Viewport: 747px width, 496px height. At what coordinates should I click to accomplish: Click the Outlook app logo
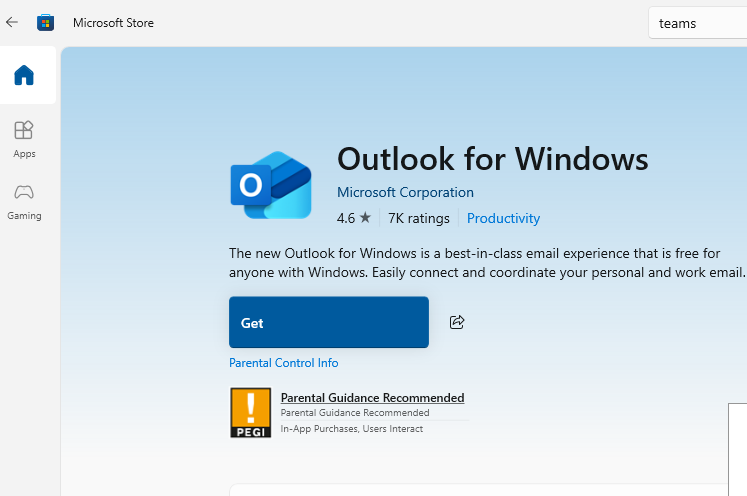(271, 185)
